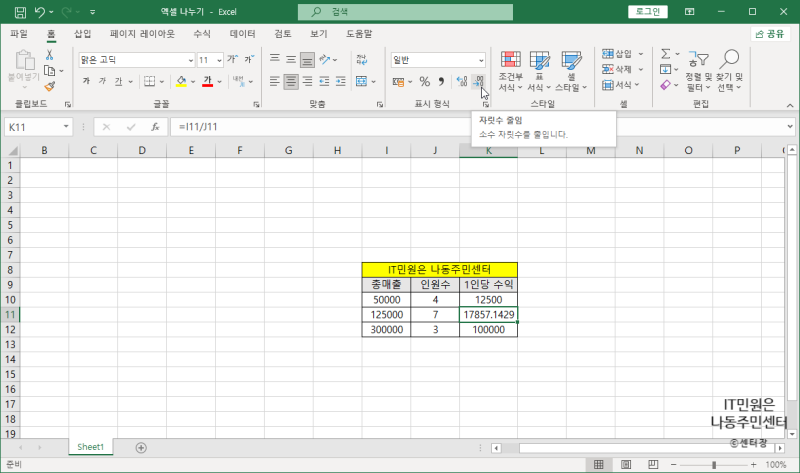Switch to the Data (데이터) tab

pyautogui.click(x=242, y=34)
